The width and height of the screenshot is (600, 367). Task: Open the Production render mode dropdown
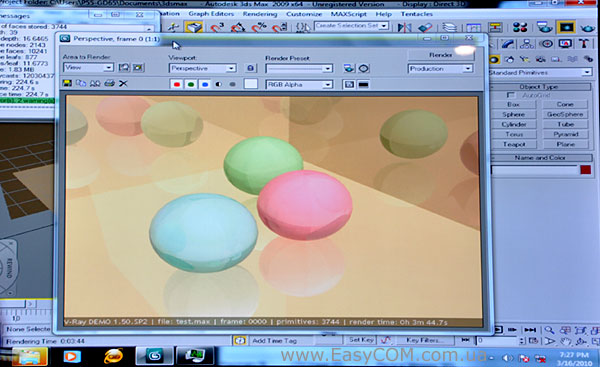tap(440, 69)
